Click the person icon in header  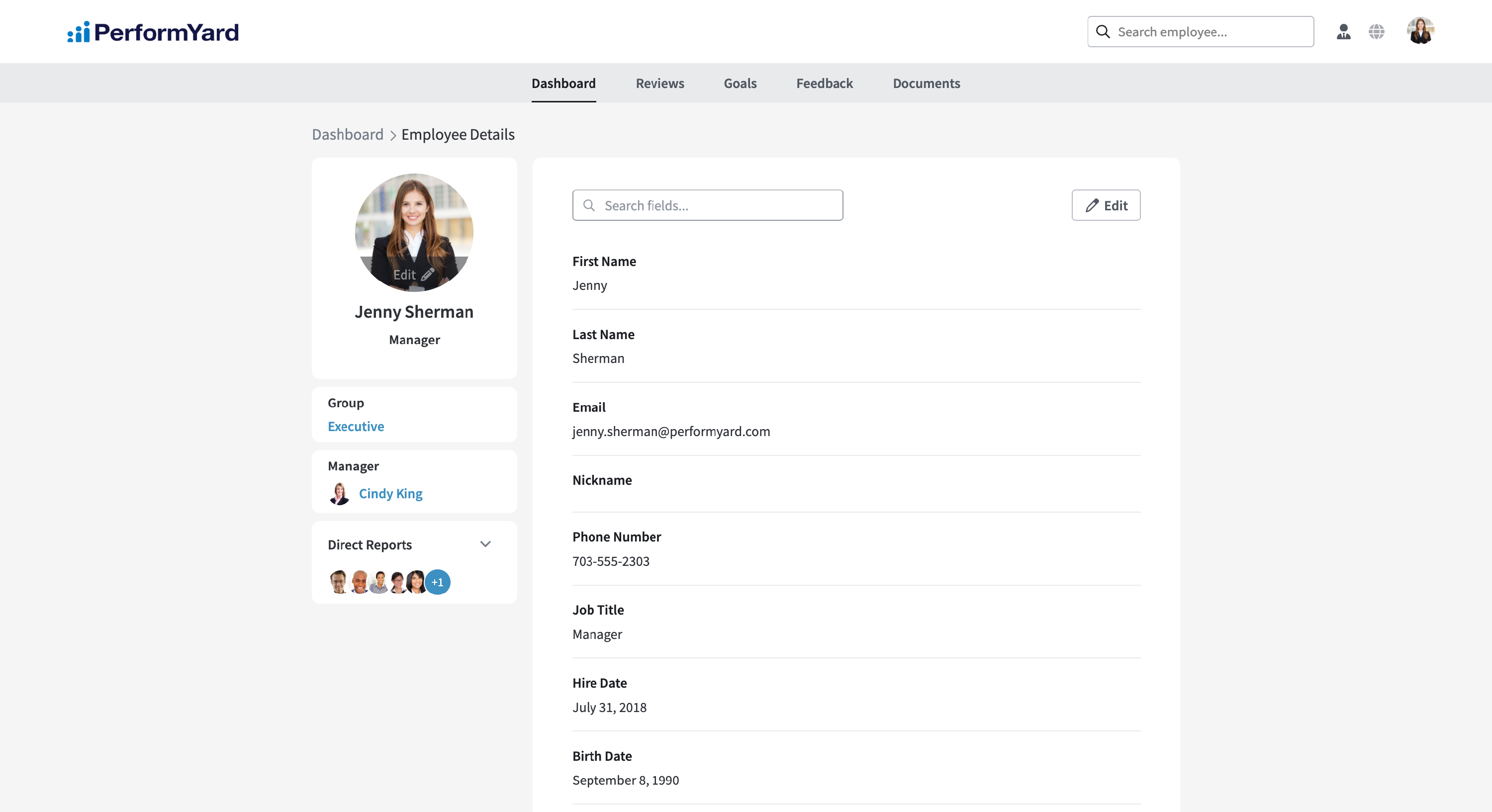coord(1343,32)
